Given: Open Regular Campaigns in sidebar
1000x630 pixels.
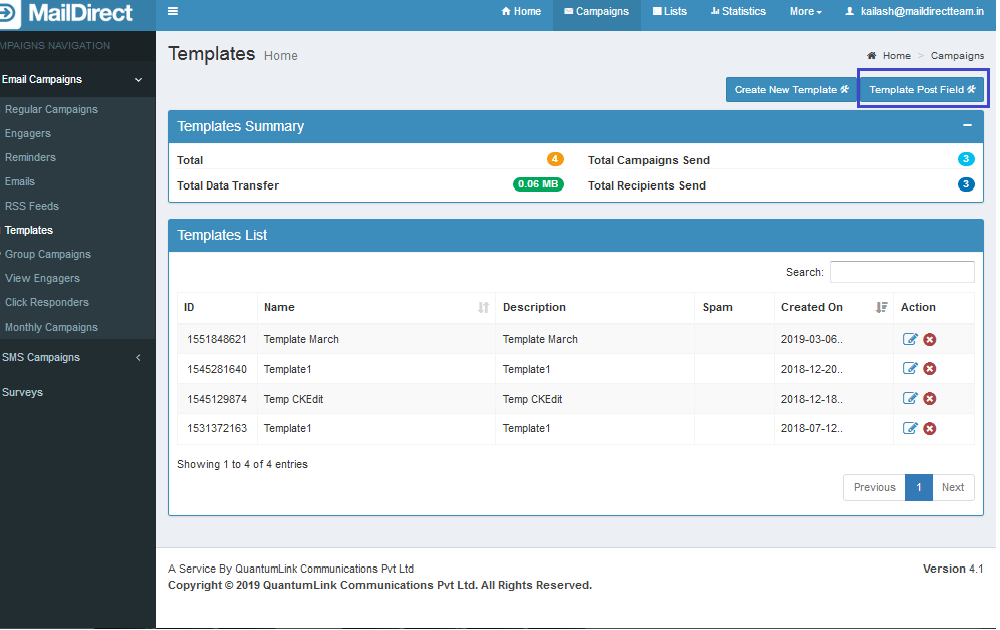Looking at the screenshot, I should coord(51,109).
